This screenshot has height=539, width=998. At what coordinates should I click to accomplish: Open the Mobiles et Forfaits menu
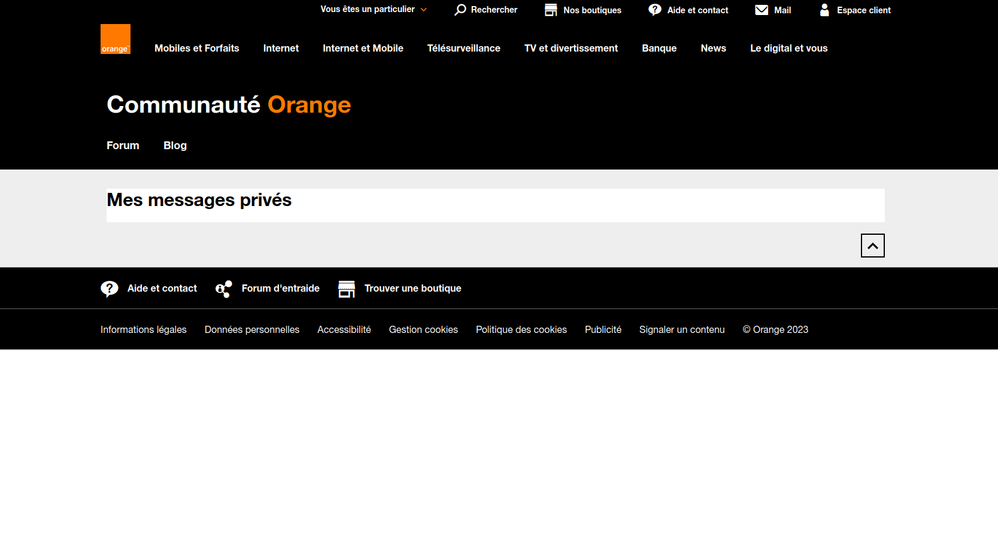pyautogui.click(x=196, y=48)
